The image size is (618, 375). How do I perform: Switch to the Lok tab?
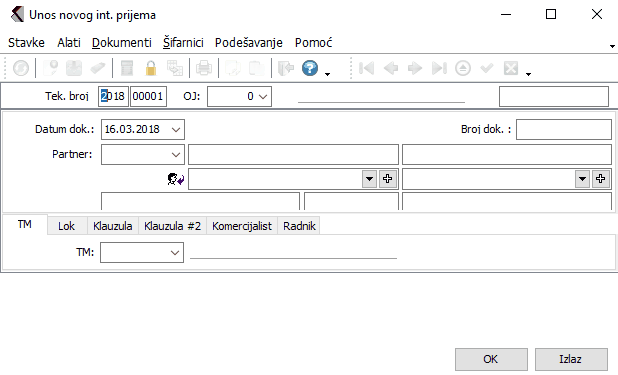[x=67, y=226]
